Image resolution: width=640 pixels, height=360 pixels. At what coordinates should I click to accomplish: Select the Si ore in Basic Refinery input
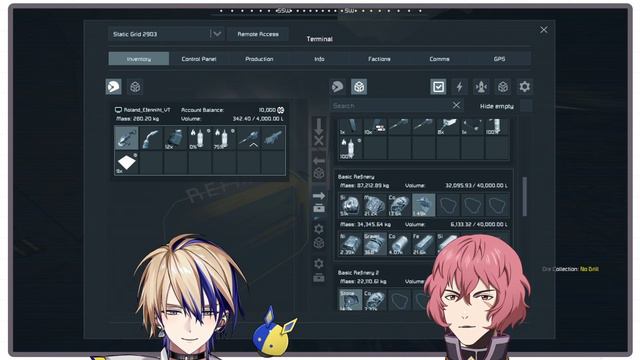point(351,205)
